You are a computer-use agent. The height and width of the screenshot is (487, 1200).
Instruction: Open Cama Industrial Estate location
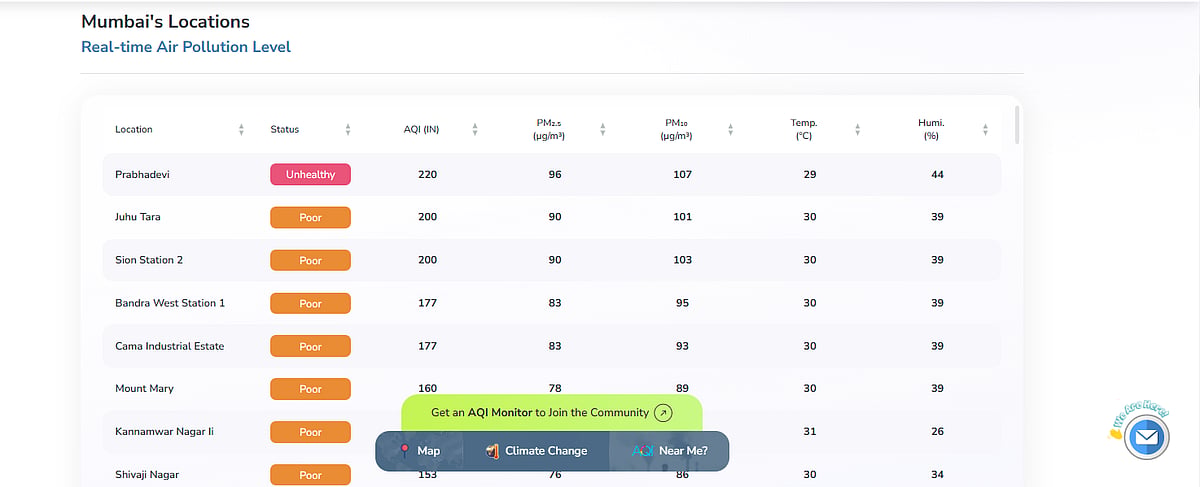(x=170, y=346)
